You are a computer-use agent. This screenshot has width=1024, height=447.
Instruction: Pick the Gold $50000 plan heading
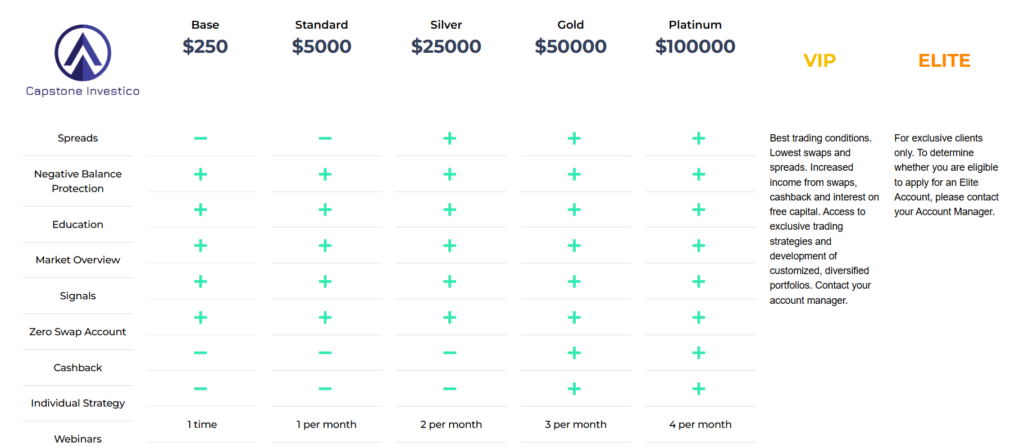pyautogui.click(x=570, y=37)
